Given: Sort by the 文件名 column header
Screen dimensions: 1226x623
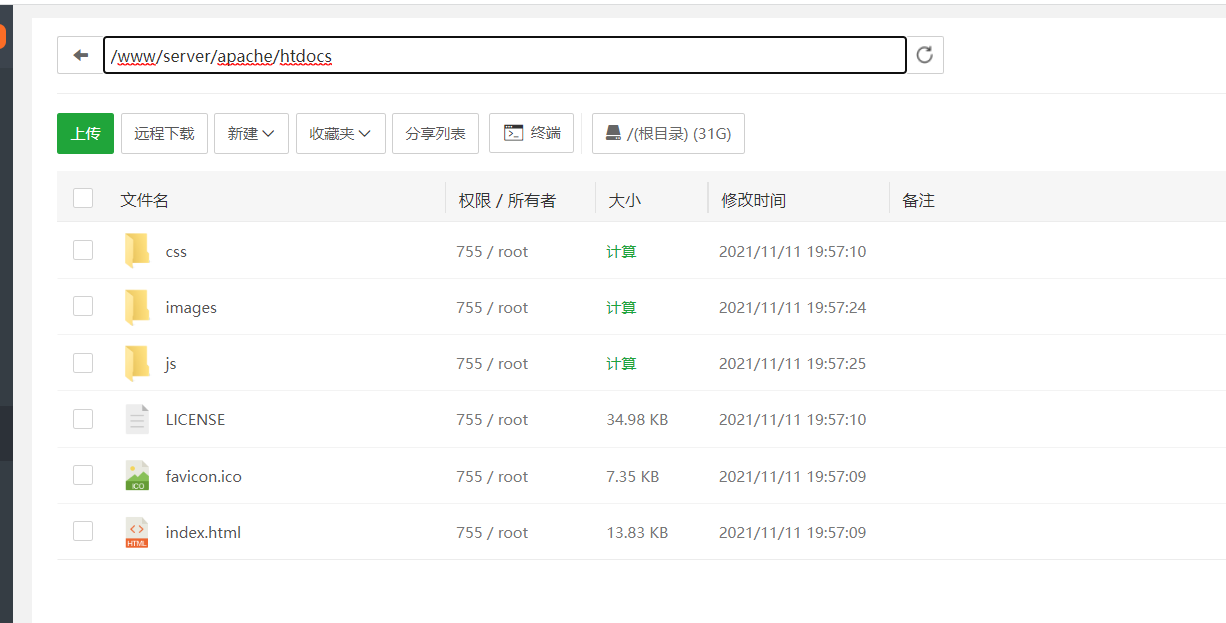Looking at the screenshot, I should [144, 200].
